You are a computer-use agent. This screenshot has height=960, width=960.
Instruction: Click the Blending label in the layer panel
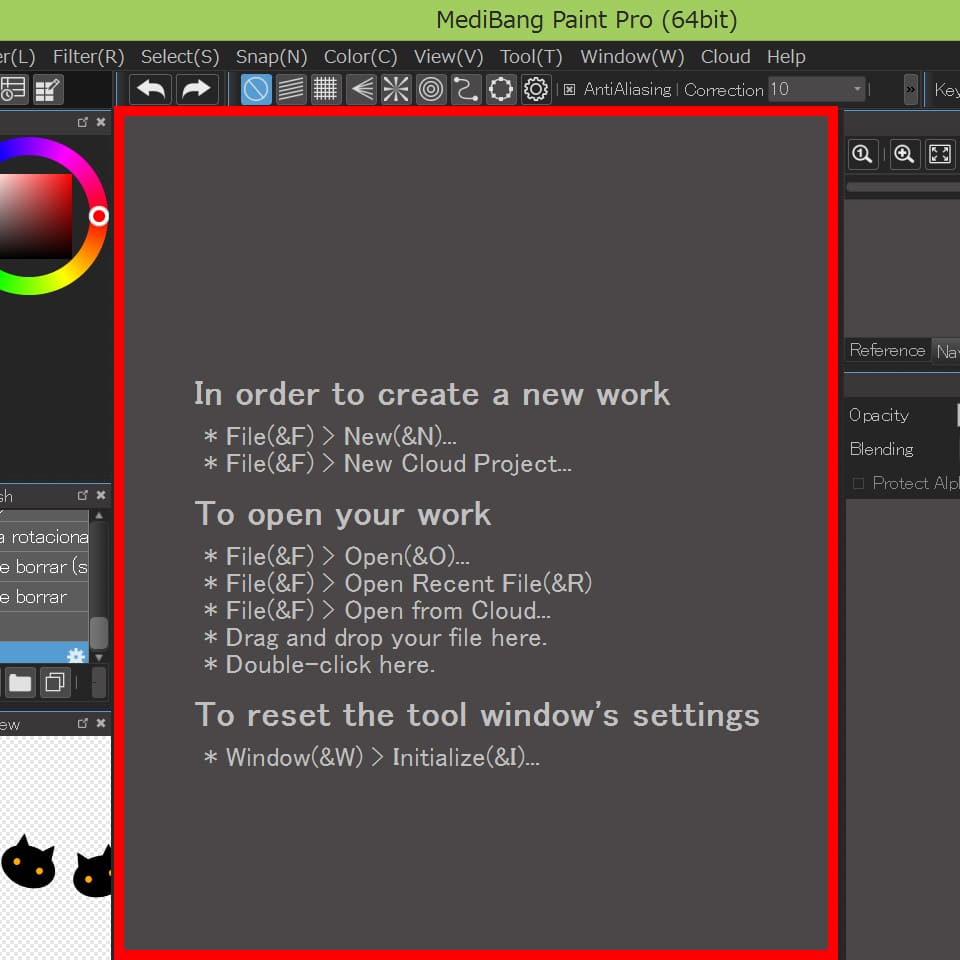pos(881,449)
